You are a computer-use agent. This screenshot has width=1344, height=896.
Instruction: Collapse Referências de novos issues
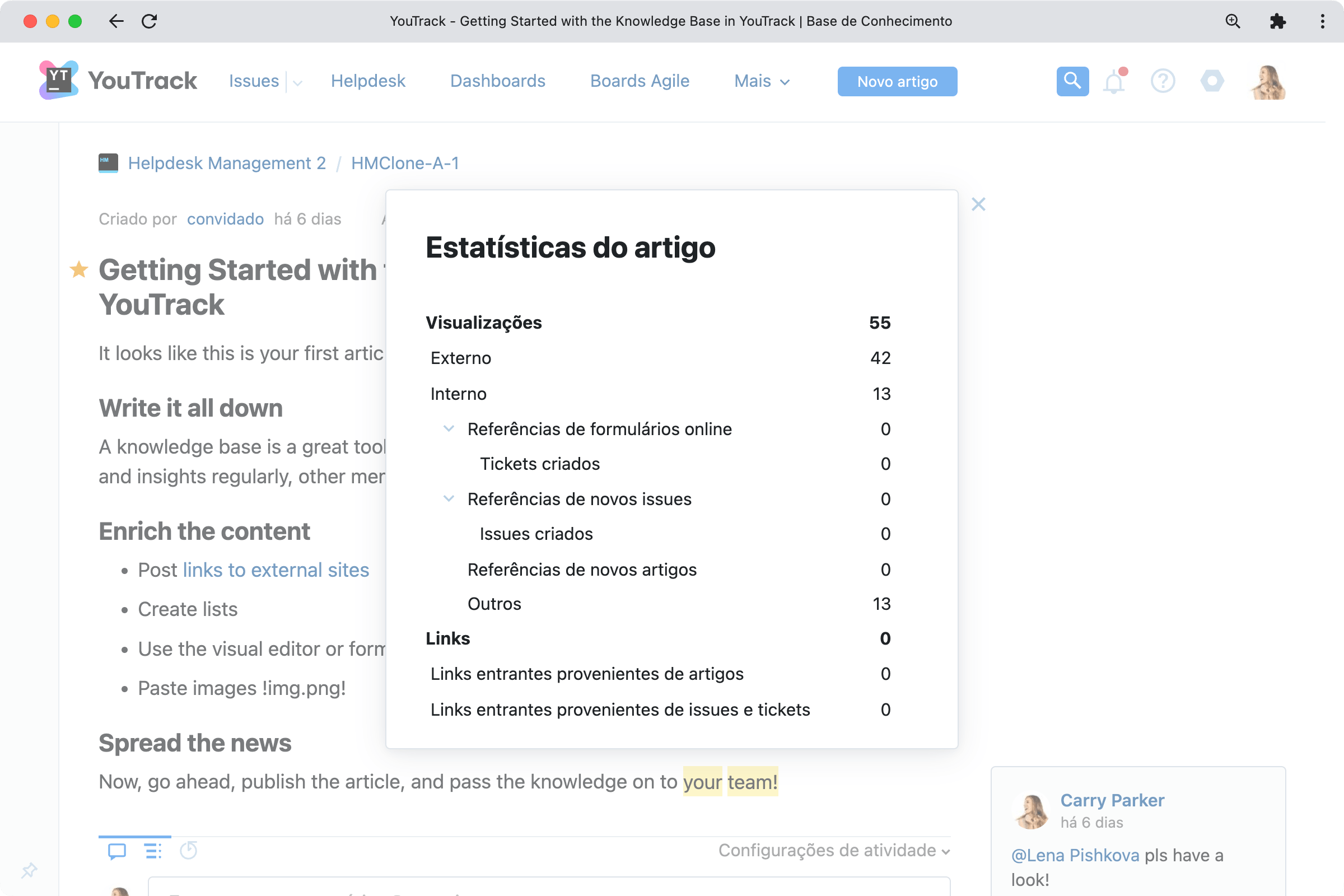(449, 498)
